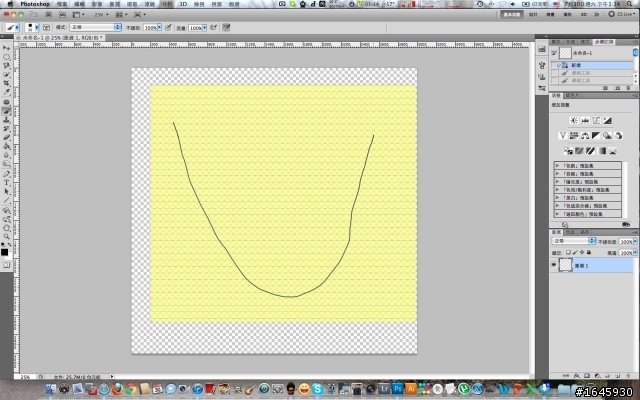Viewport: 640px width, 400px height.
Task: Click the foreground black color swatch
Action: [x=4, y=252]
